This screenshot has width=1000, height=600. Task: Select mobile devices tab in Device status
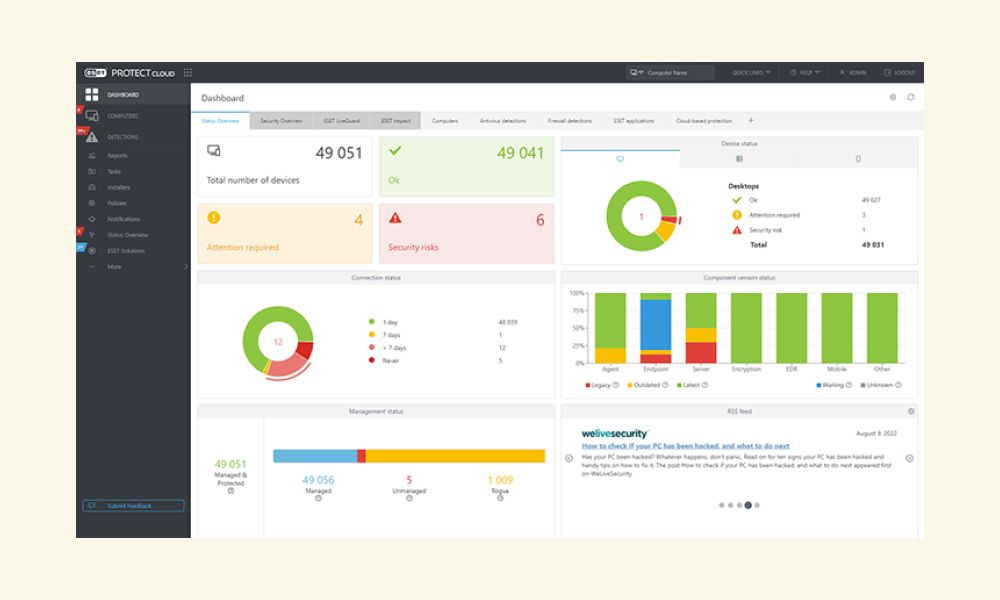pyautogui.click(x=858, y=159)
